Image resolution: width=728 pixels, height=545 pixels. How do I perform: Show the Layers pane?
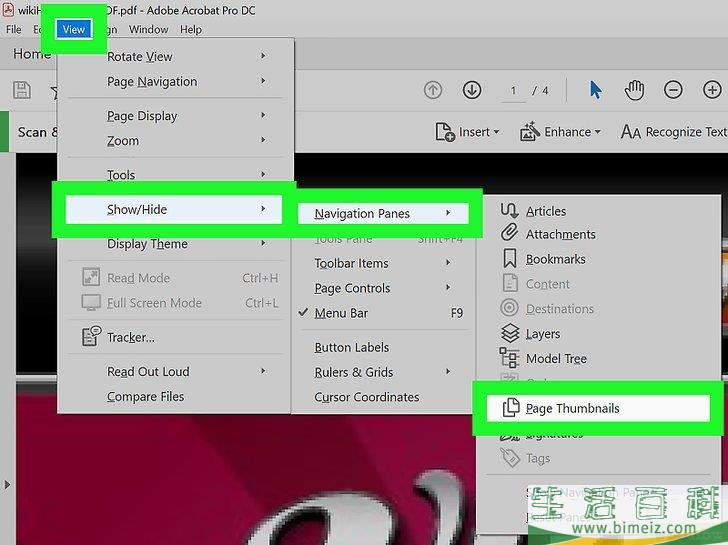[599, 334]
